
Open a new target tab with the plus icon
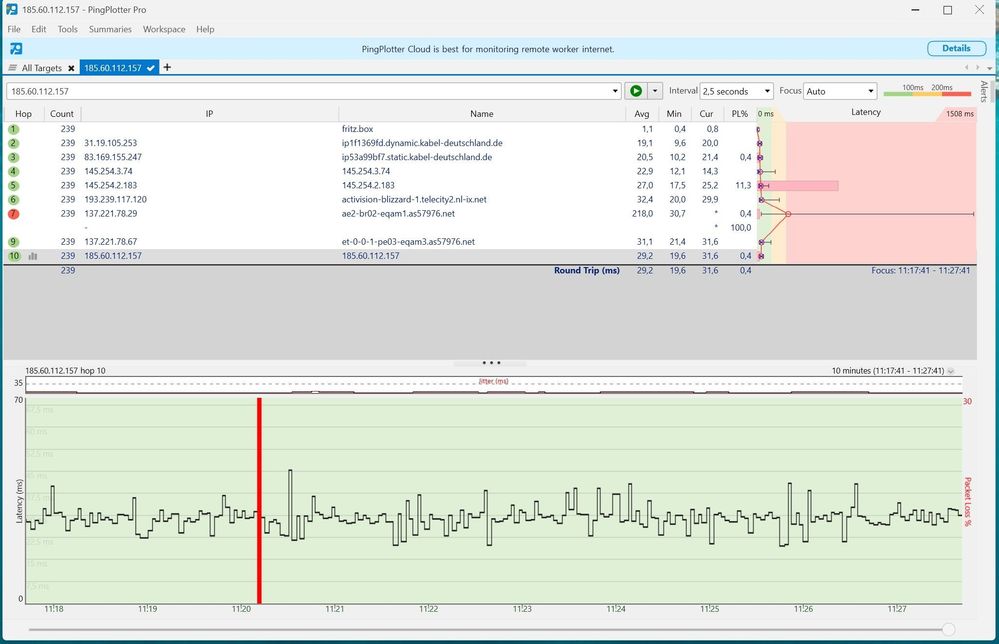(x=166, y=68)
